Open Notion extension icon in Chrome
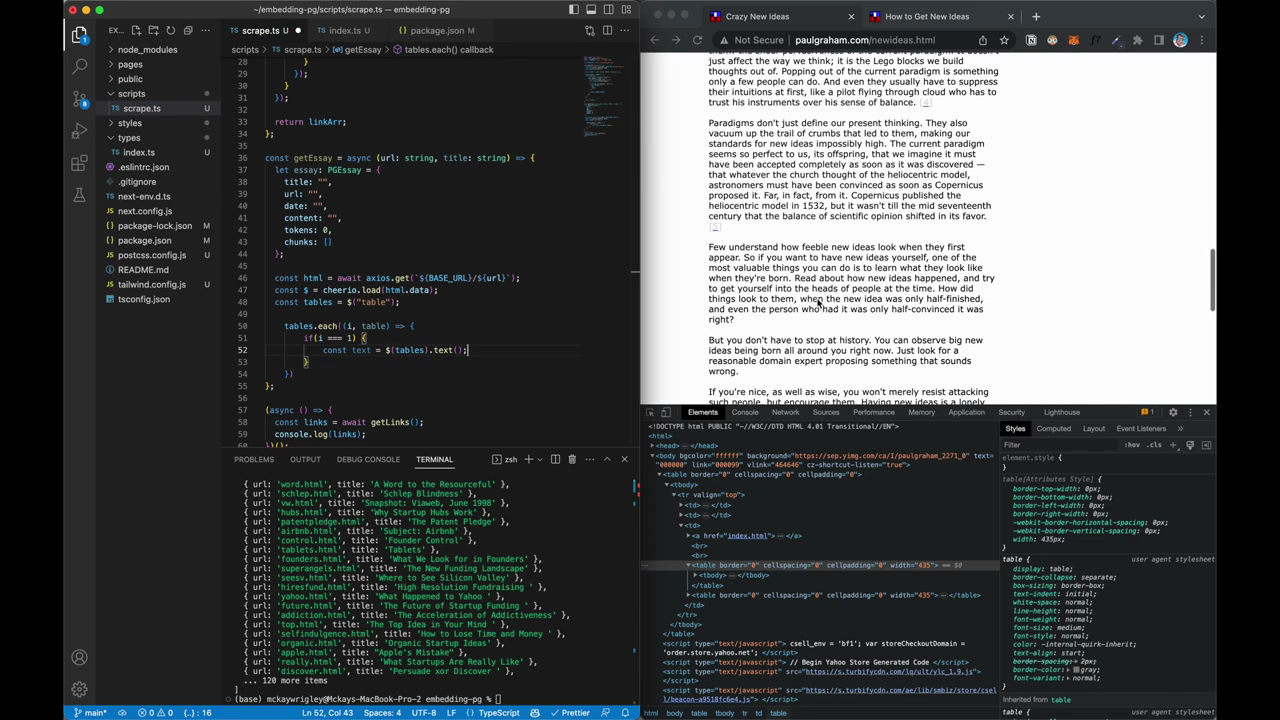The width and height of the screenshot is (1280, 720). 1031,40
